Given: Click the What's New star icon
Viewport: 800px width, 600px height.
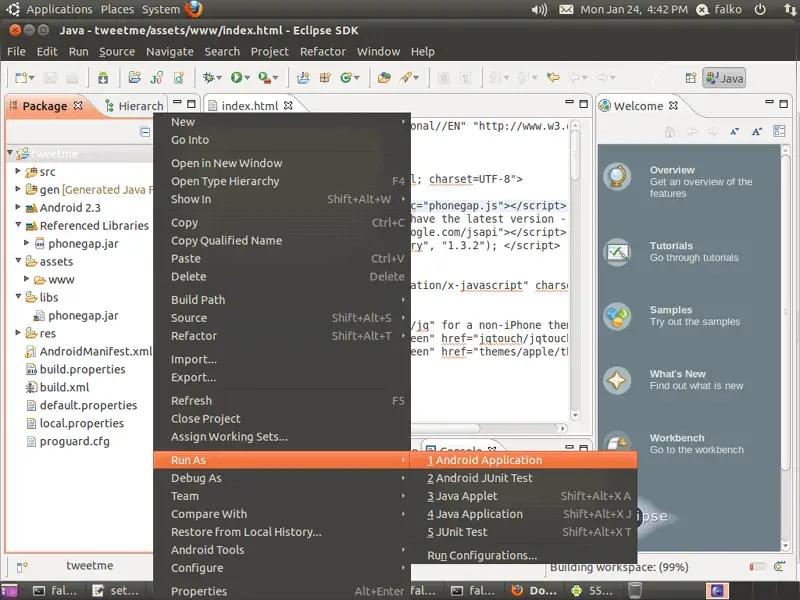Looking at the screenshot, I should tap(617, 380).
